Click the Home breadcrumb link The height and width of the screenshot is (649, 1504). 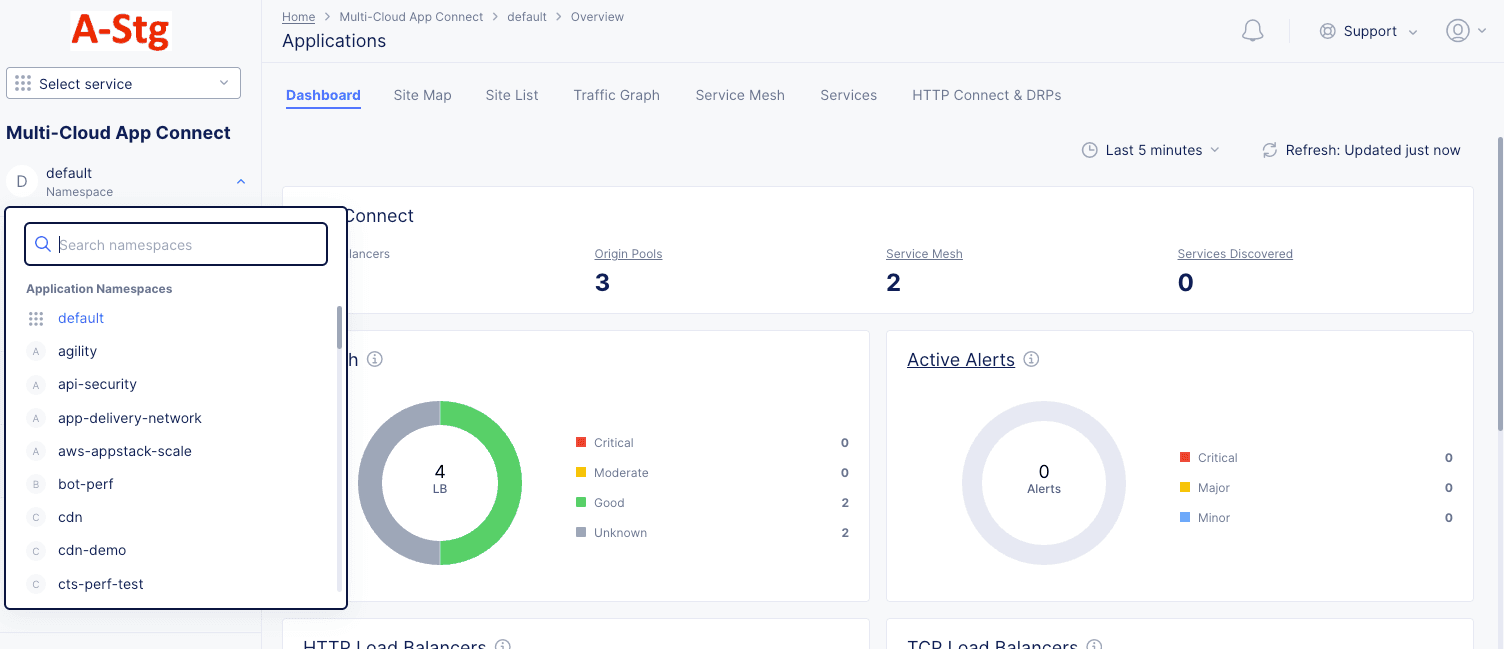[298, 17]
